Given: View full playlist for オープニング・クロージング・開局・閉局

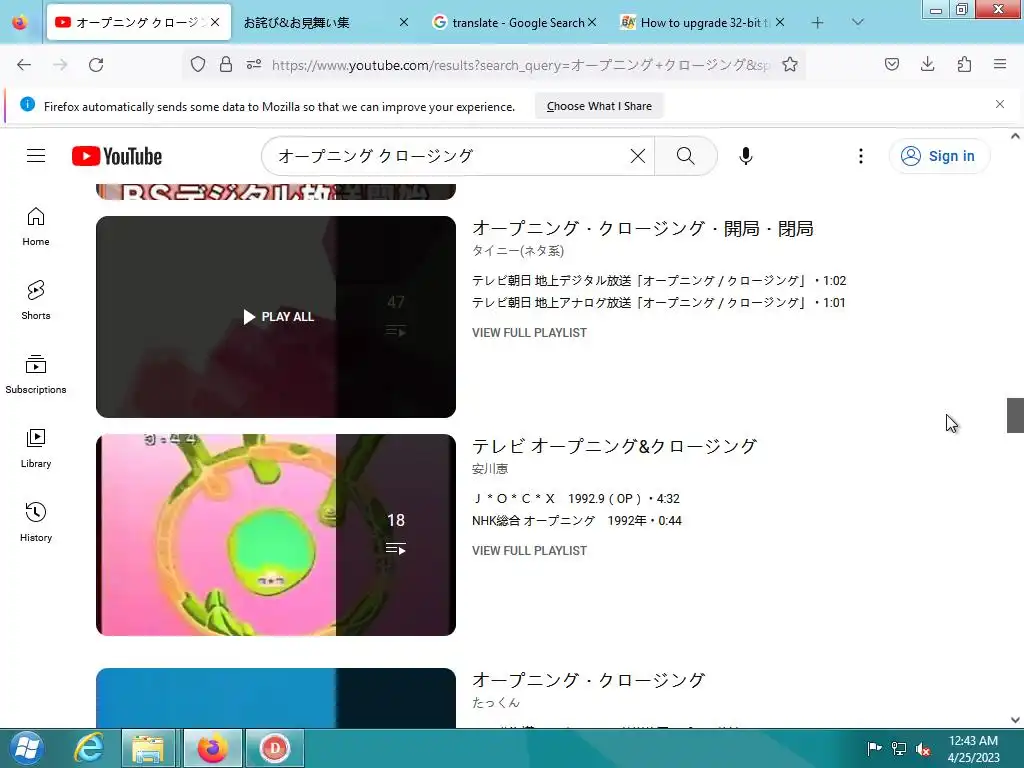Looking at the screenshot, I should point(529,333).
